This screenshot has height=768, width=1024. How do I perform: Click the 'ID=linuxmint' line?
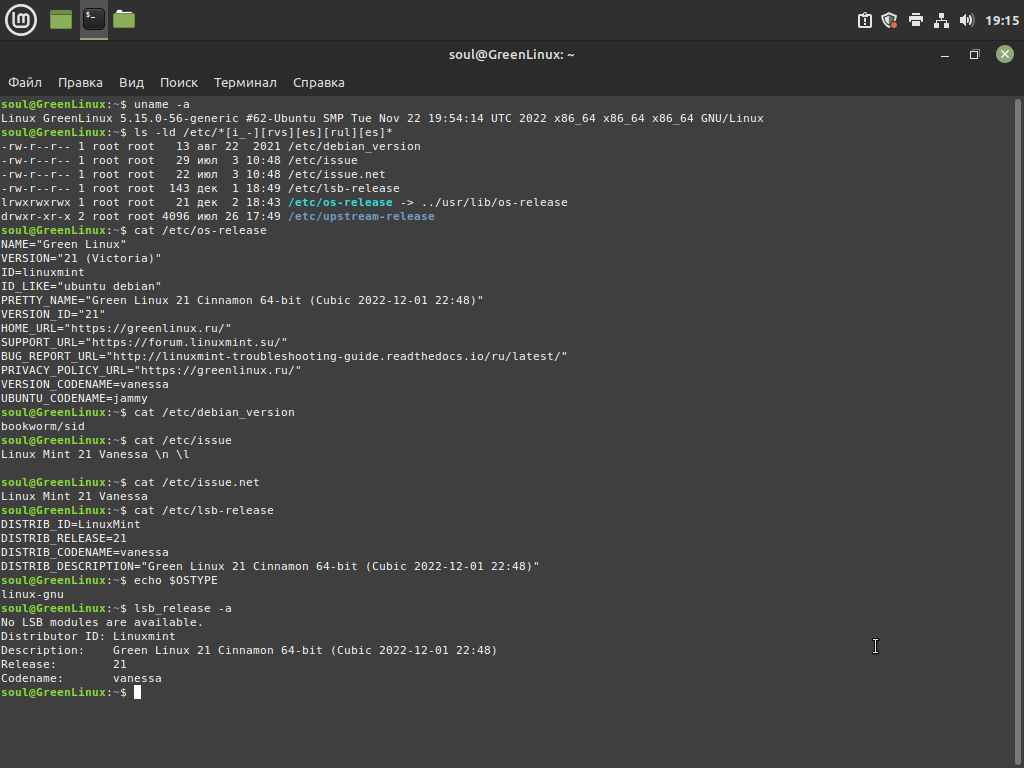42,272
